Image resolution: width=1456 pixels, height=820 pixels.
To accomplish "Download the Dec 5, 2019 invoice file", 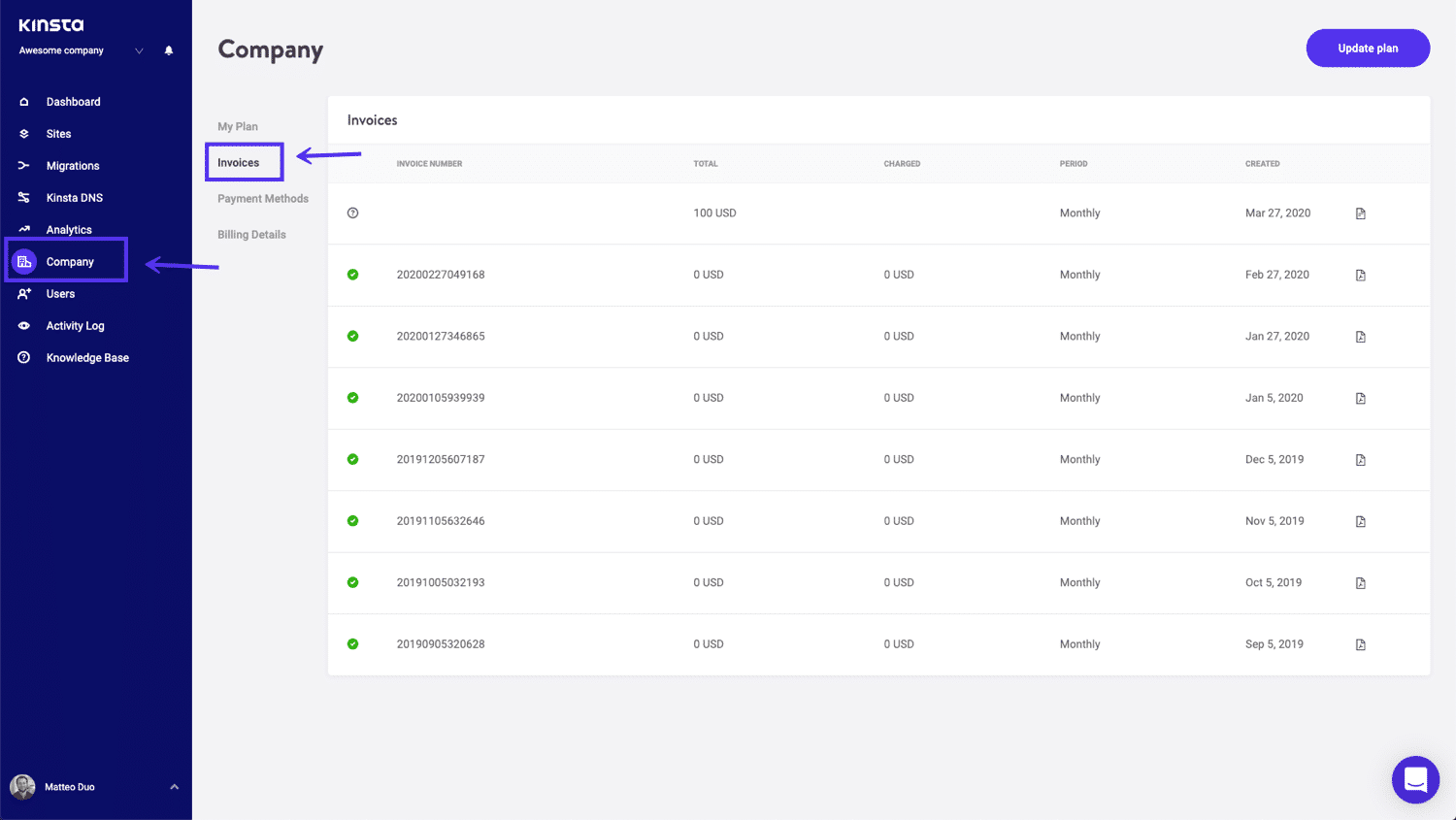I will coord(1360,460).
